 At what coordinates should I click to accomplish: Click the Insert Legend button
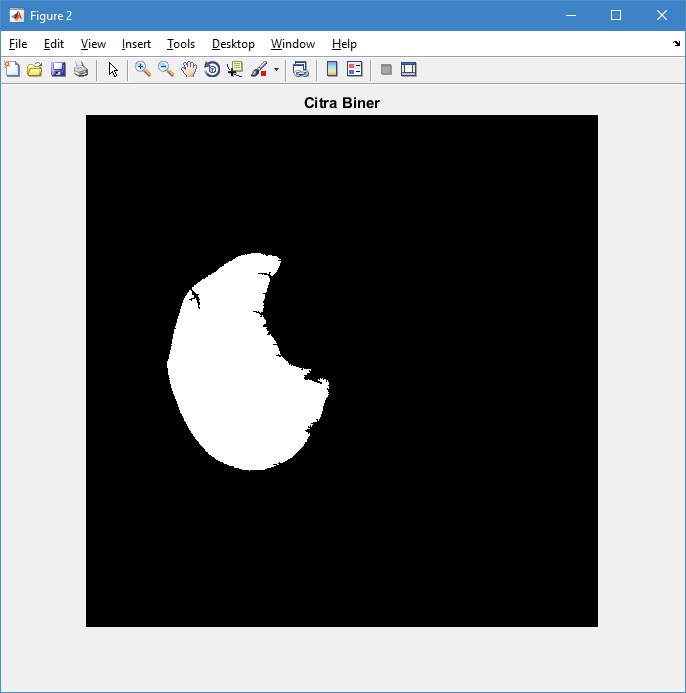(x=354, y=69)
